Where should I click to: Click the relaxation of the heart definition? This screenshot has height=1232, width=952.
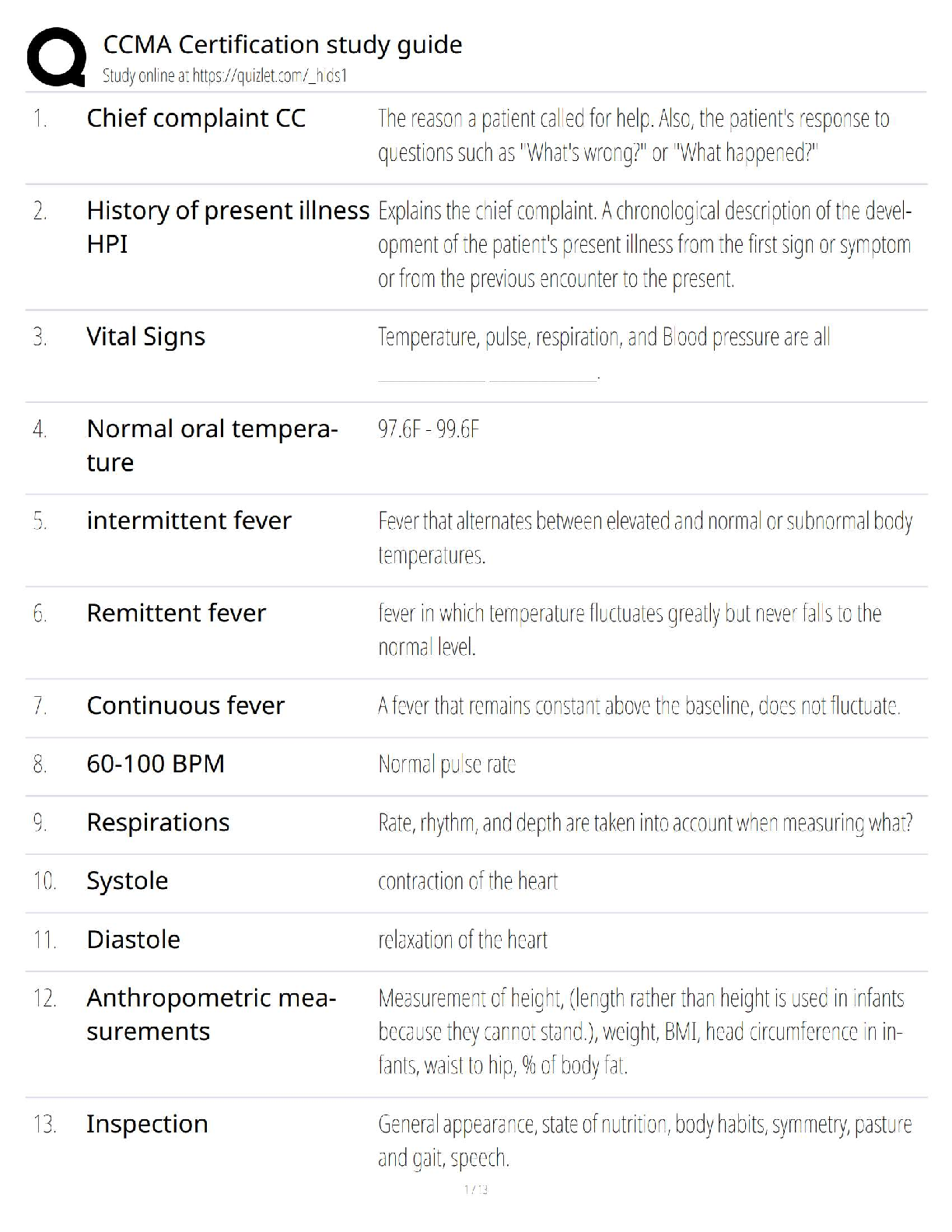(463, 940)
